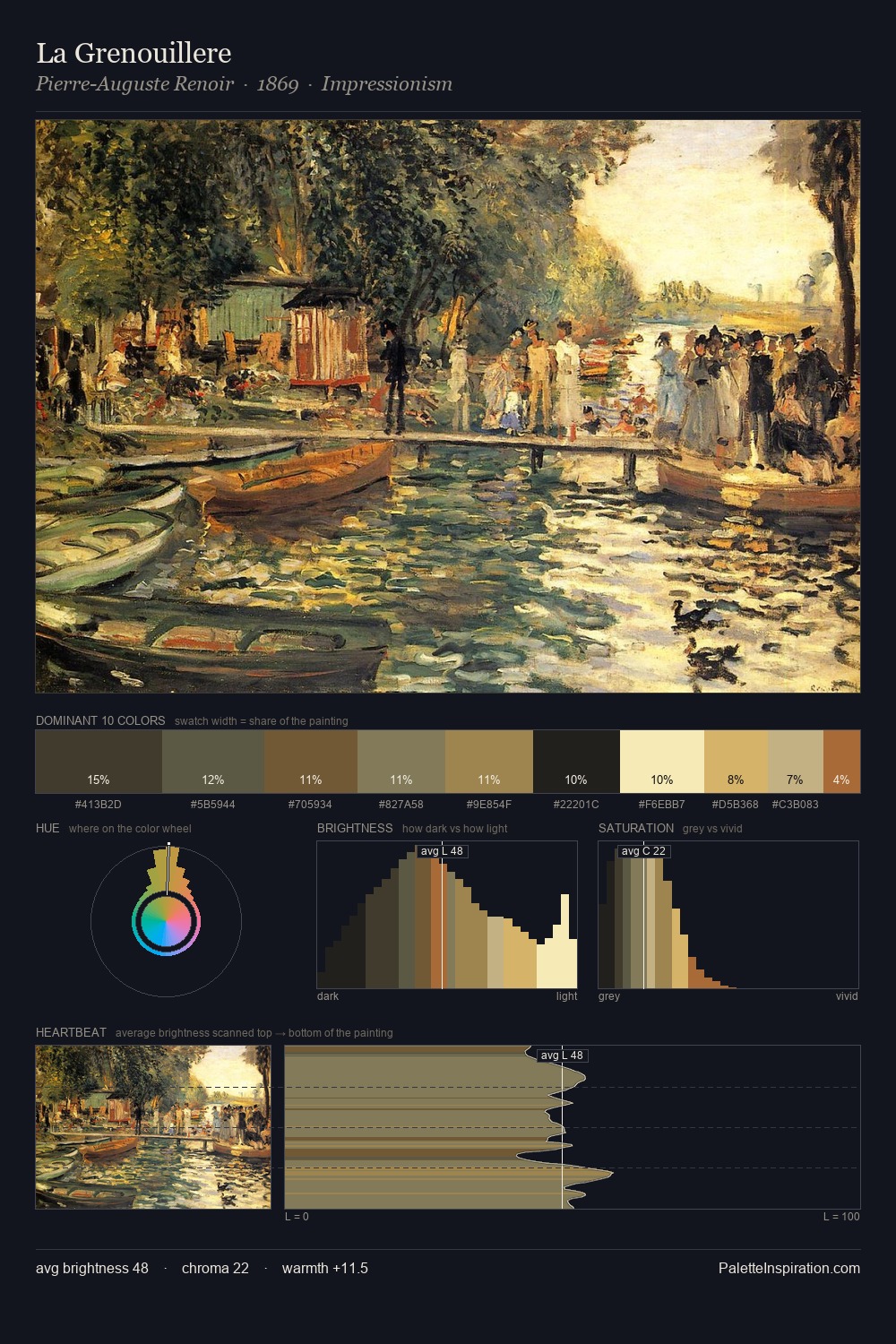Viewport: 896px width, 1344px height.
Task: Click the Saturation histogram chart
Action: tap(728, 915)
